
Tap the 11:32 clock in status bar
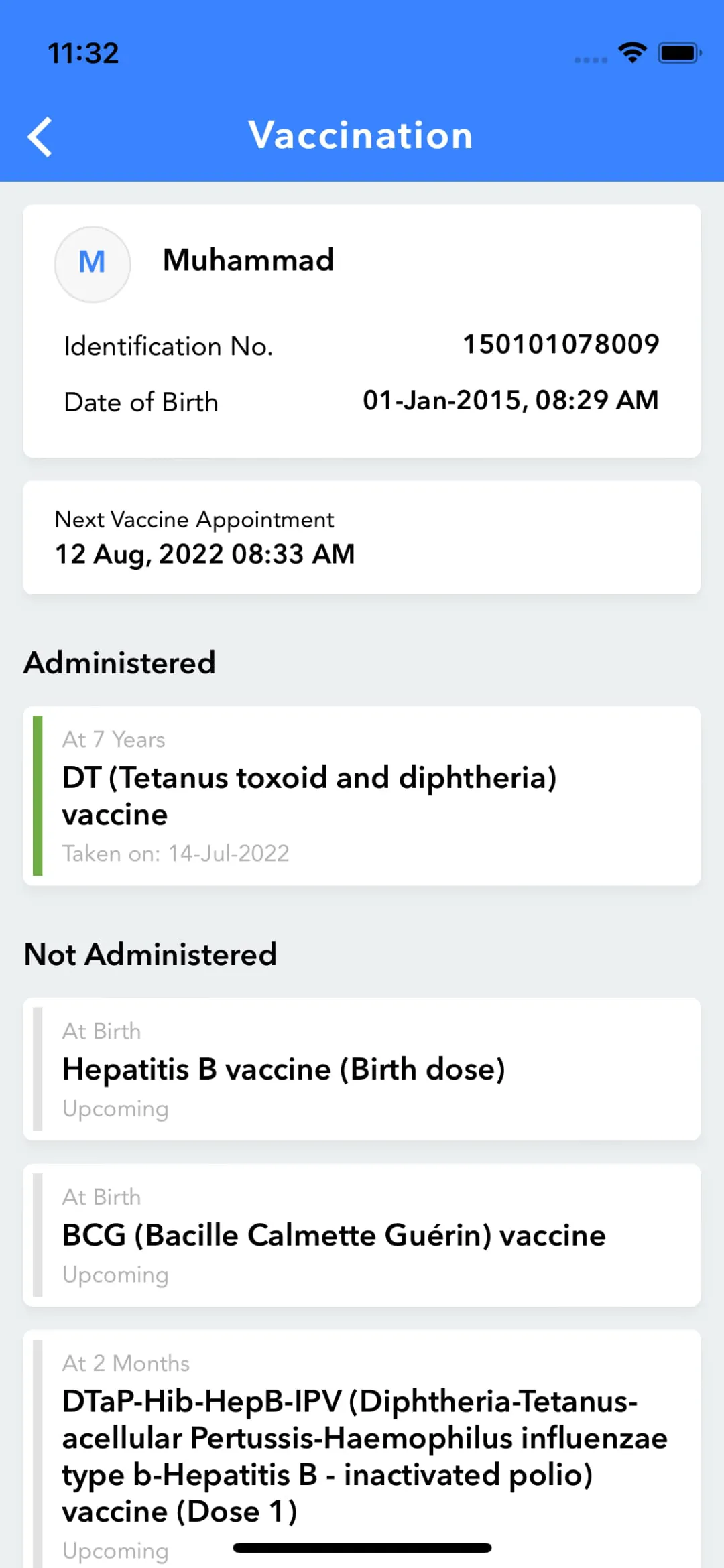click(83, 53)
